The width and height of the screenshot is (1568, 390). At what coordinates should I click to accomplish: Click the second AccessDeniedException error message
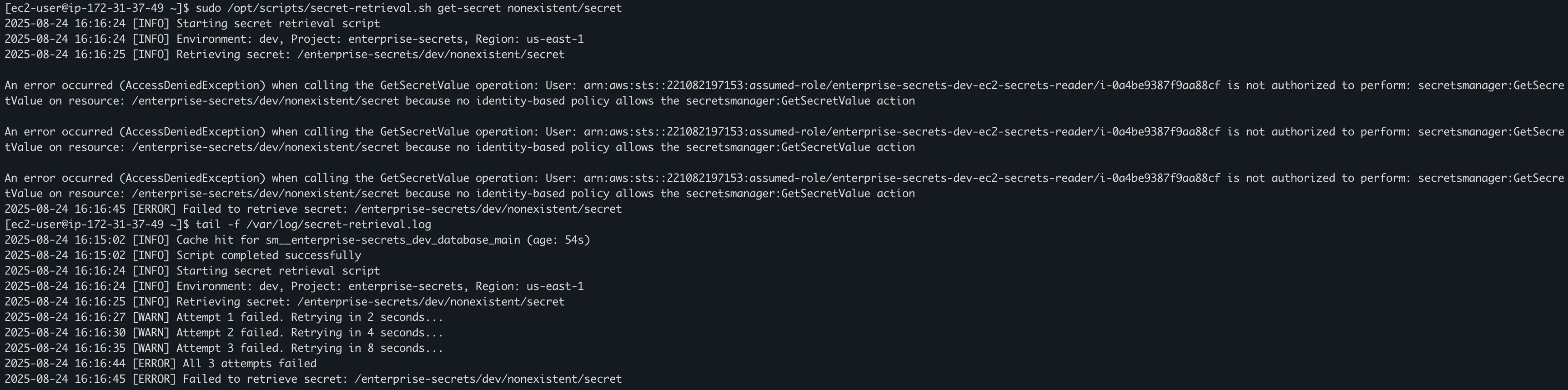(784, 140)
